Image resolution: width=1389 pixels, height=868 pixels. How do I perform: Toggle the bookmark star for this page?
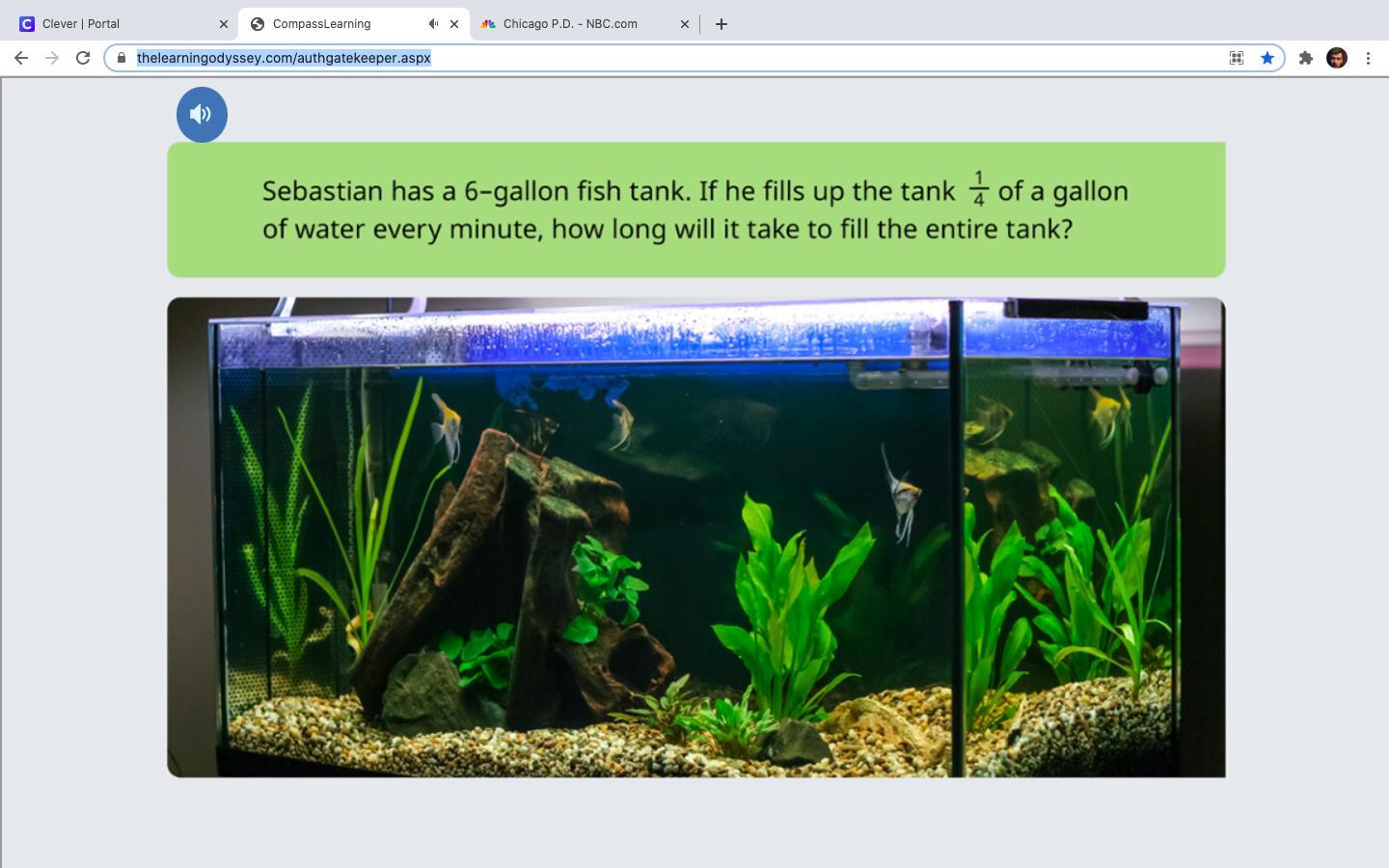1267,58
